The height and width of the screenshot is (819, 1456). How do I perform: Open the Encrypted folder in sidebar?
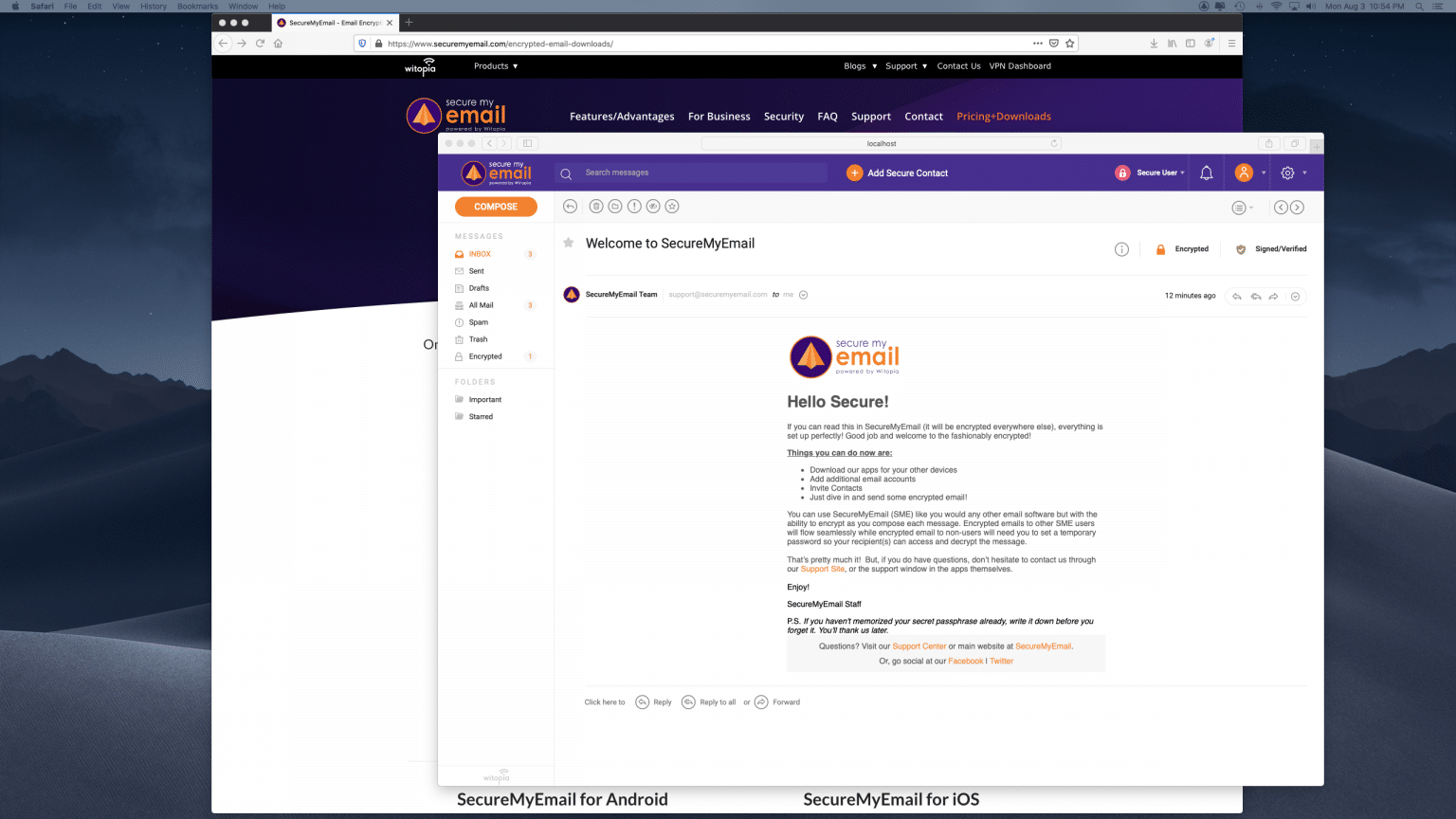(x=485, y=356)
